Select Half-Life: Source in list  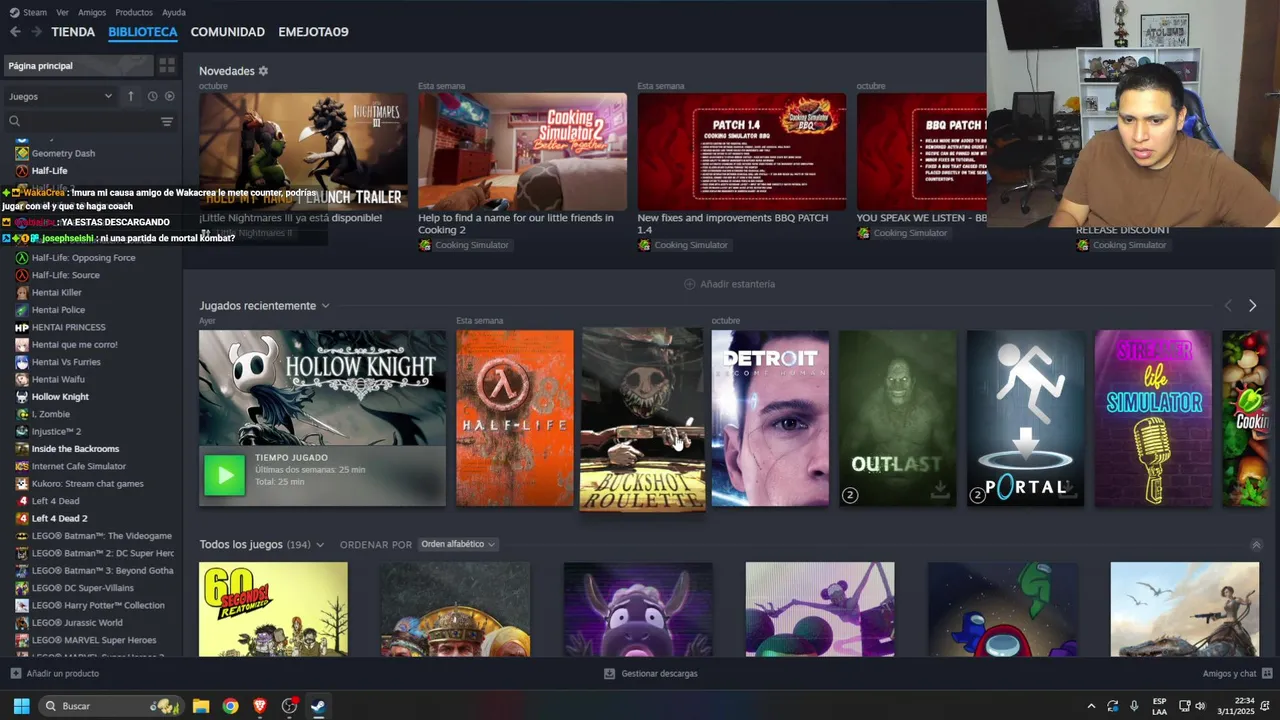65,275
